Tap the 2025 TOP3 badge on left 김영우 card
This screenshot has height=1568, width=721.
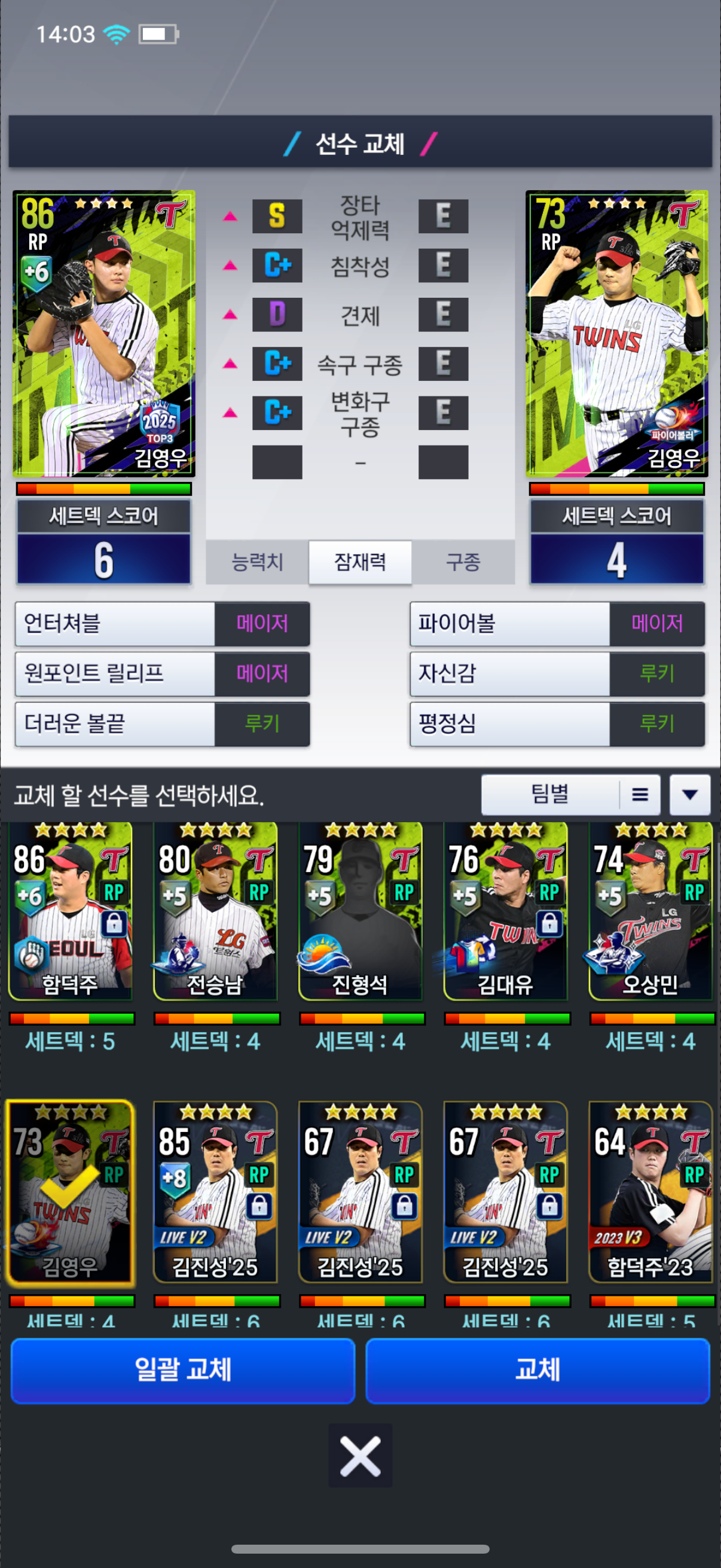[x=160, y=422]
